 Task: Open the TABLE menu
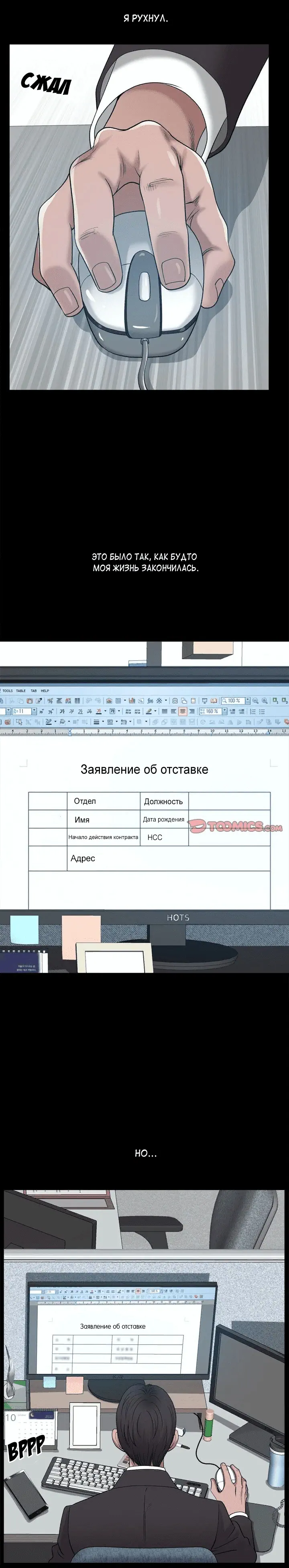click(21, 691)
